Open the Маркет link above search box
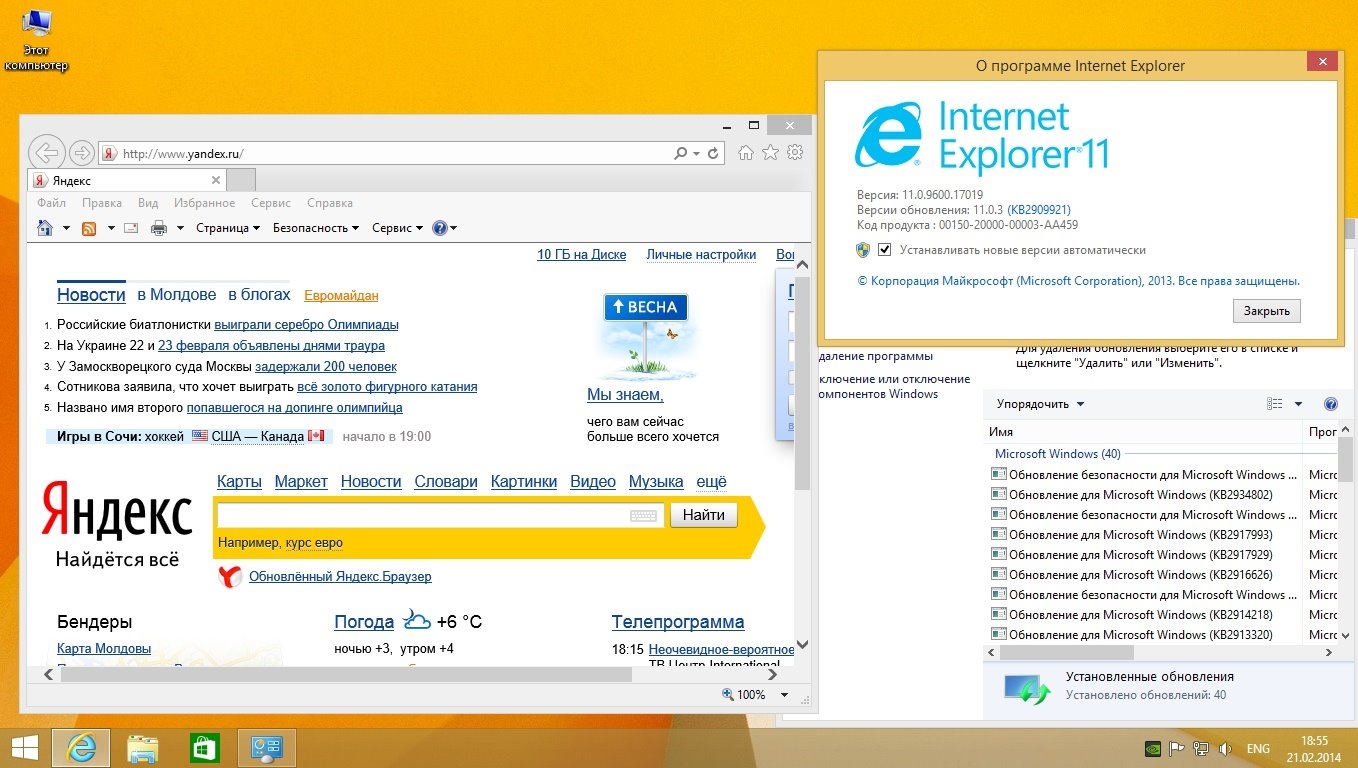 point(301,482)
